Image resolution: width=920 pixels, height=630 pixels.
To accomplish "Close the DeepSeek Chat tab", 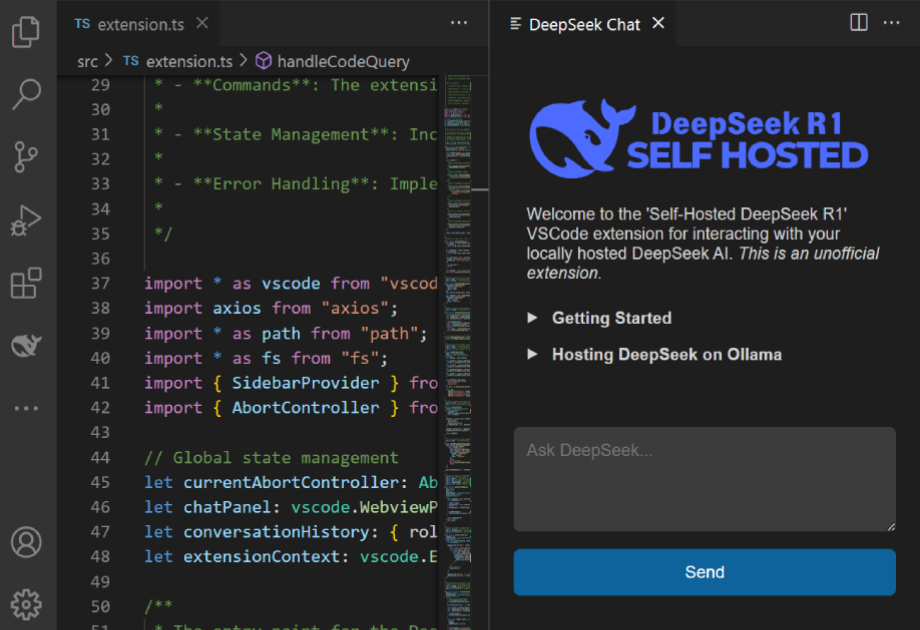I will (658, 23).
